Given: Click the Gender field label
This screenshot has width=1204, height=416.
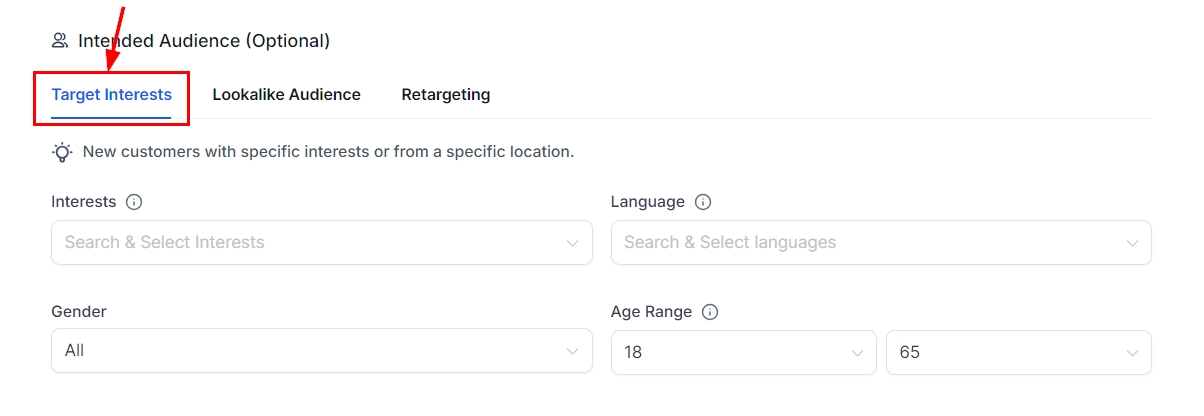Looking at the screenshot, I should tap(79, 312).
